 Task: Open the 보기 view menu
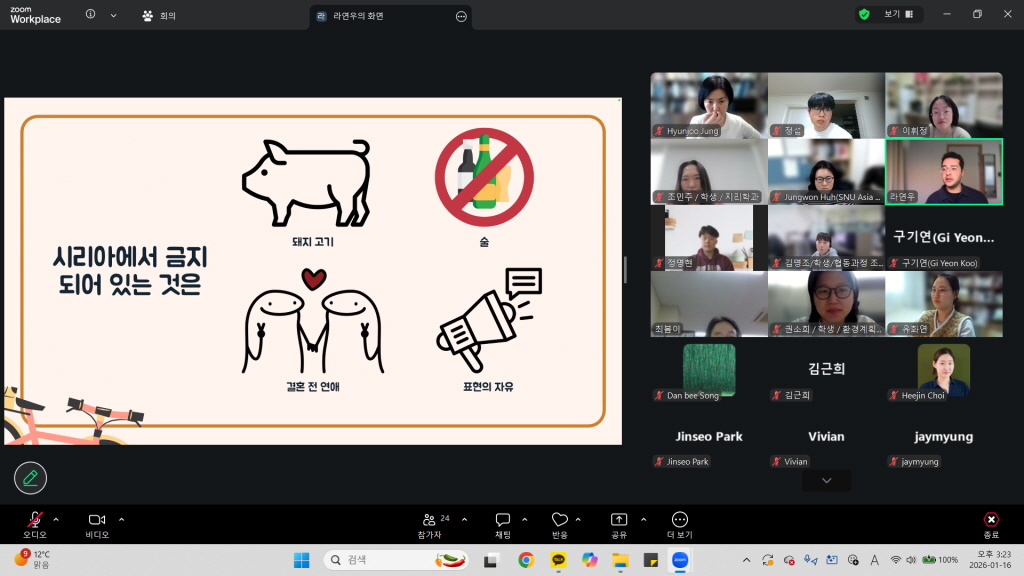click(892, 15)
